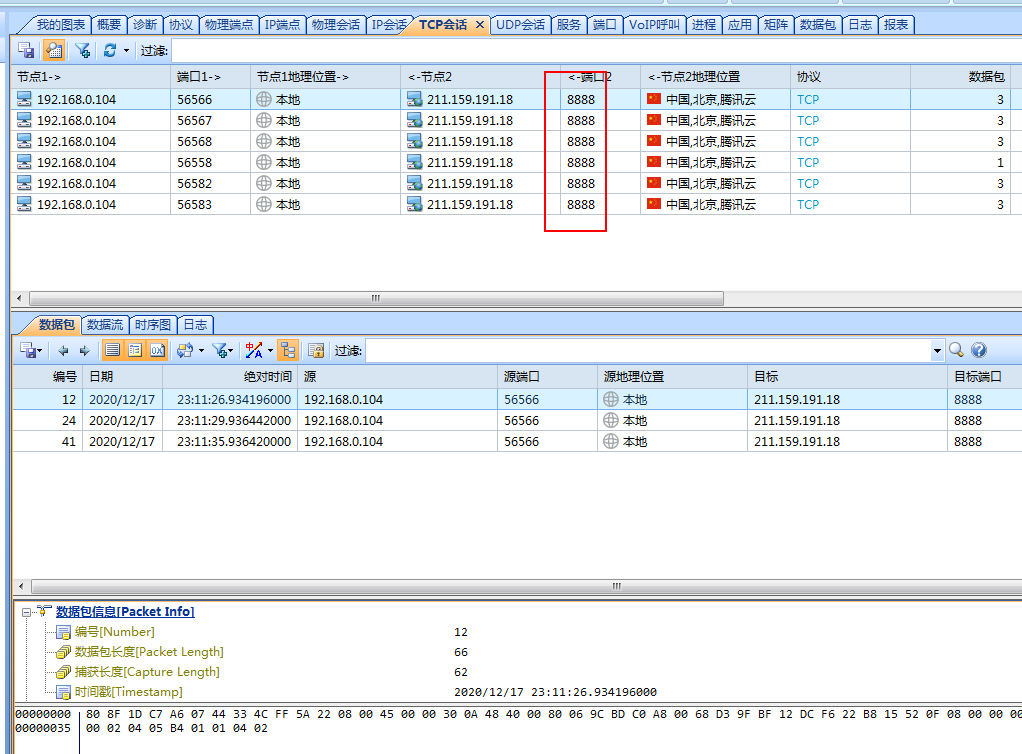The height and width of the screenshot is (754, 1022).
Task: Click the next packet right arrow icon
Action: (85, 351)
